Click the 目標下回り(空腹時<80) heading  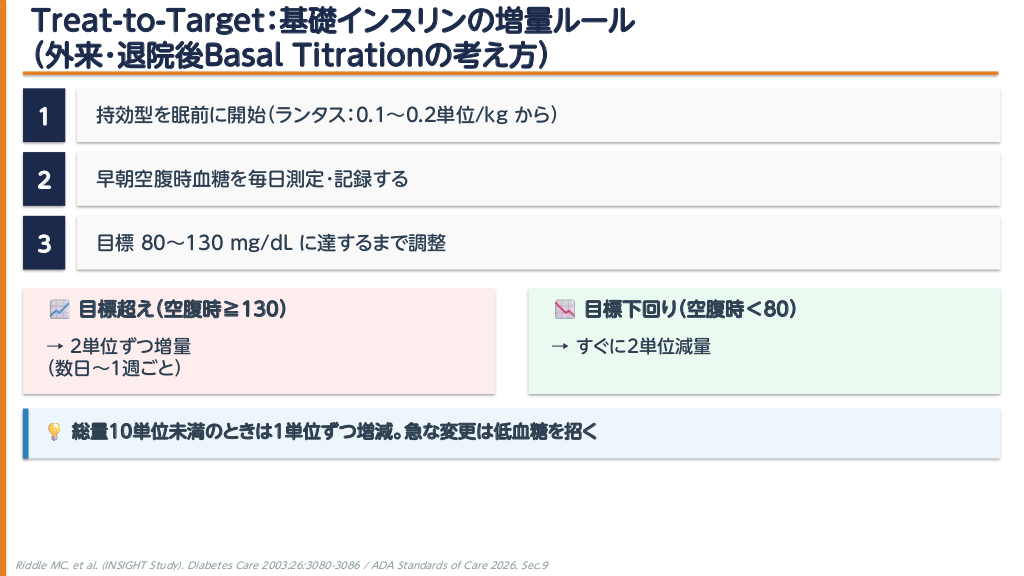coord(690,310)
